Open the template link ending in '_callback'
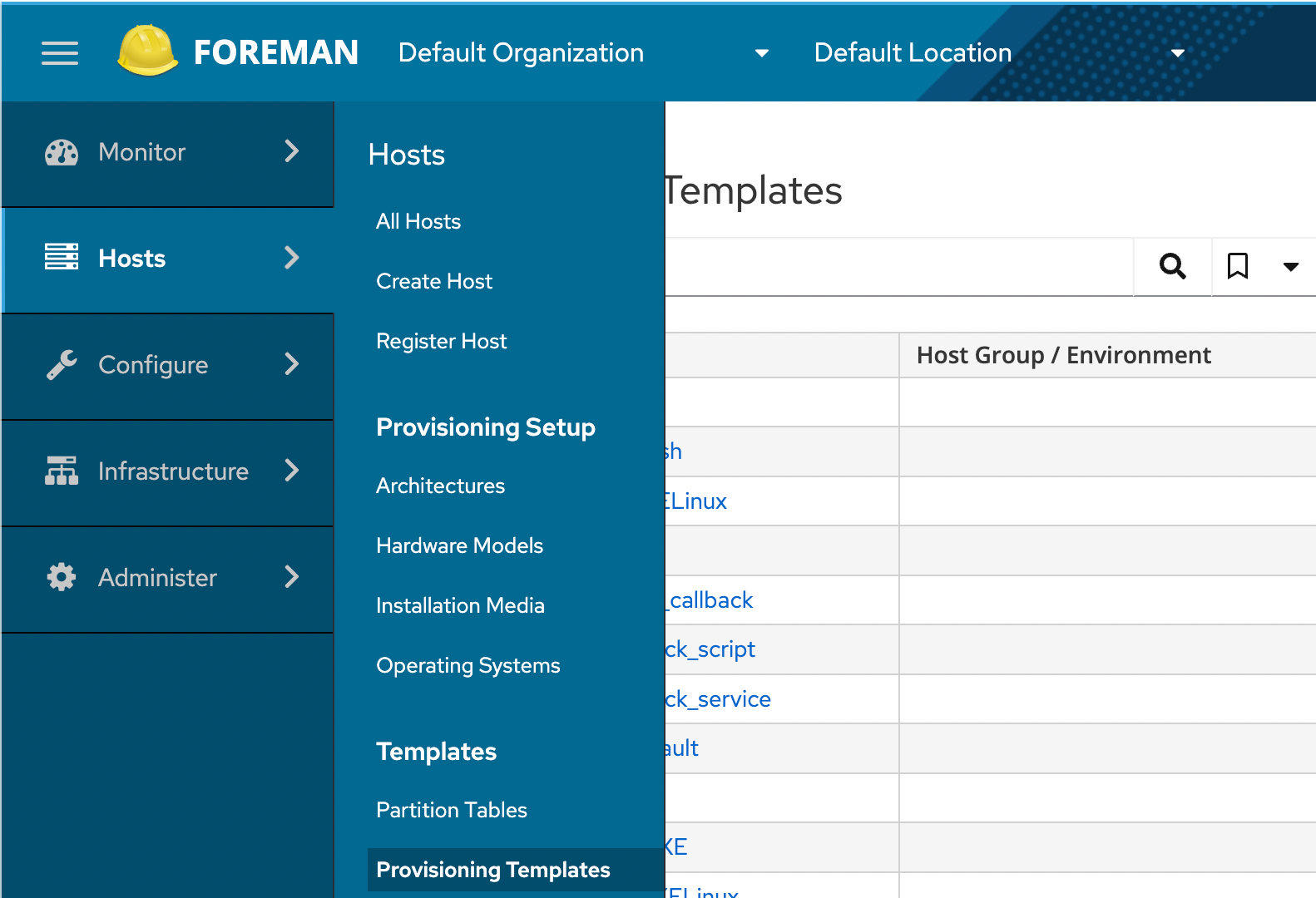1316x898 pixels. click(710, 600)
